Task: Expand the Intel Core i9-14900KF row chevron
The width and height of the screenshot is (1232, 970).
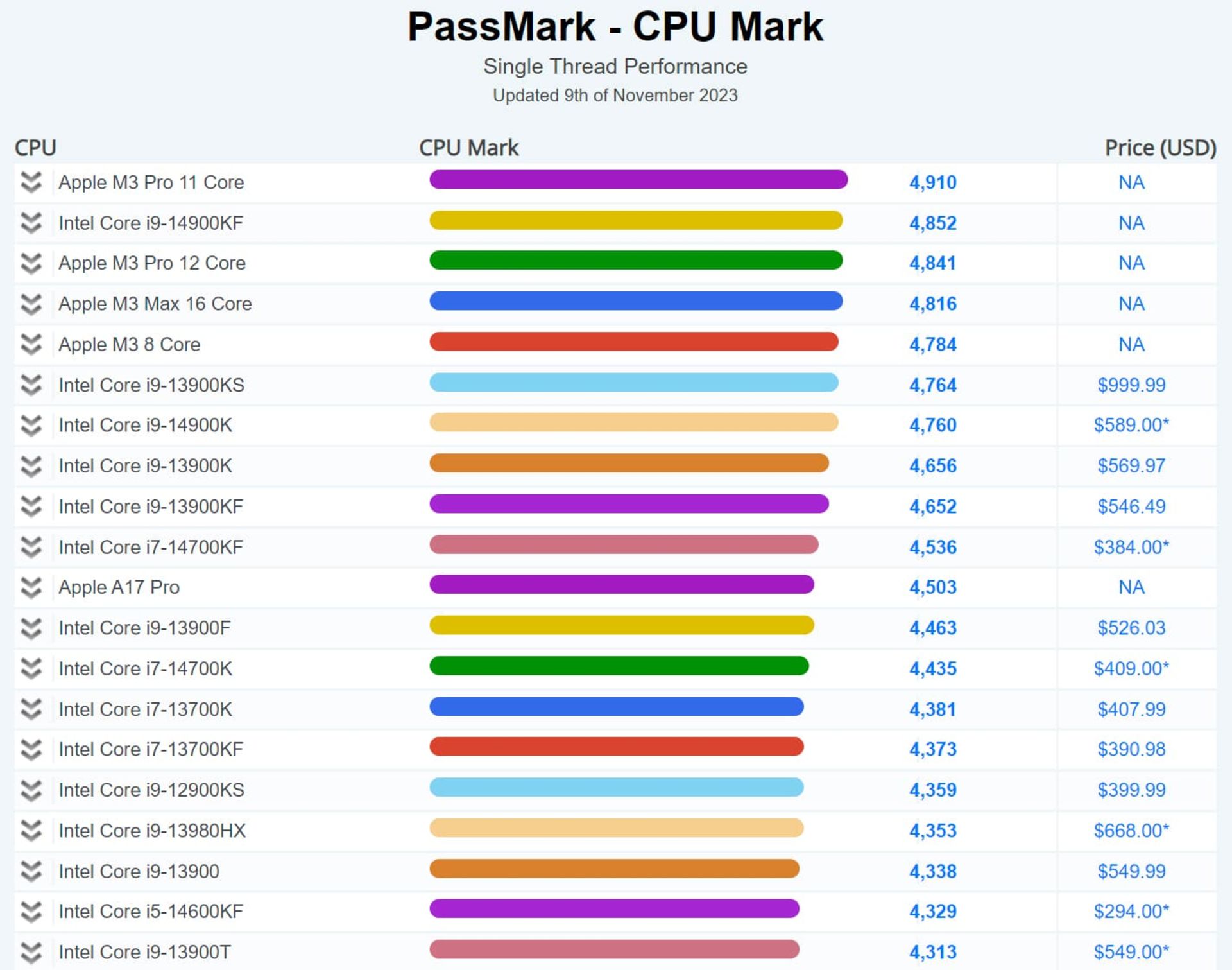Action: click(x=31, y=223)
